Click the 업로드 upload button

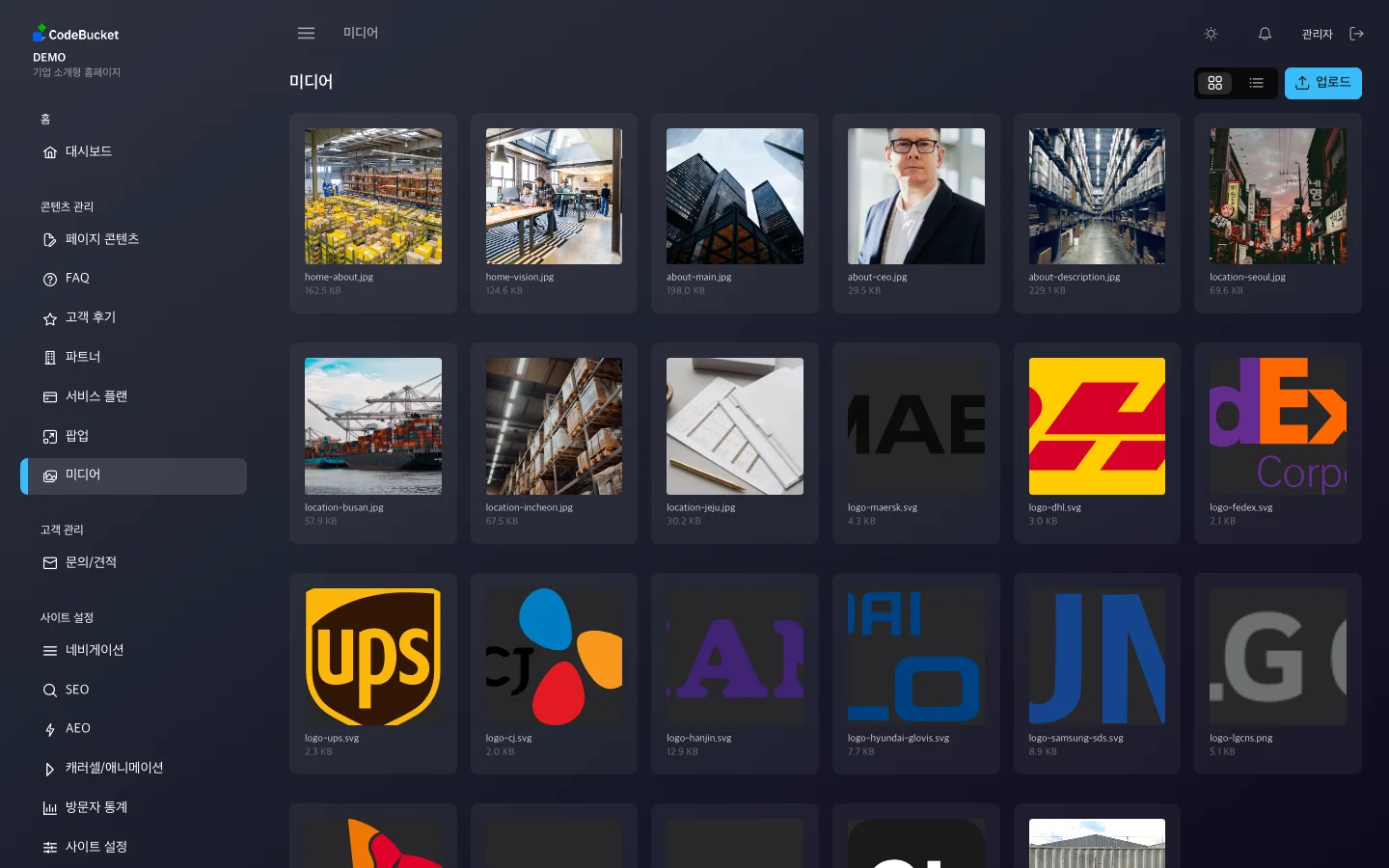coord(1322,83)
